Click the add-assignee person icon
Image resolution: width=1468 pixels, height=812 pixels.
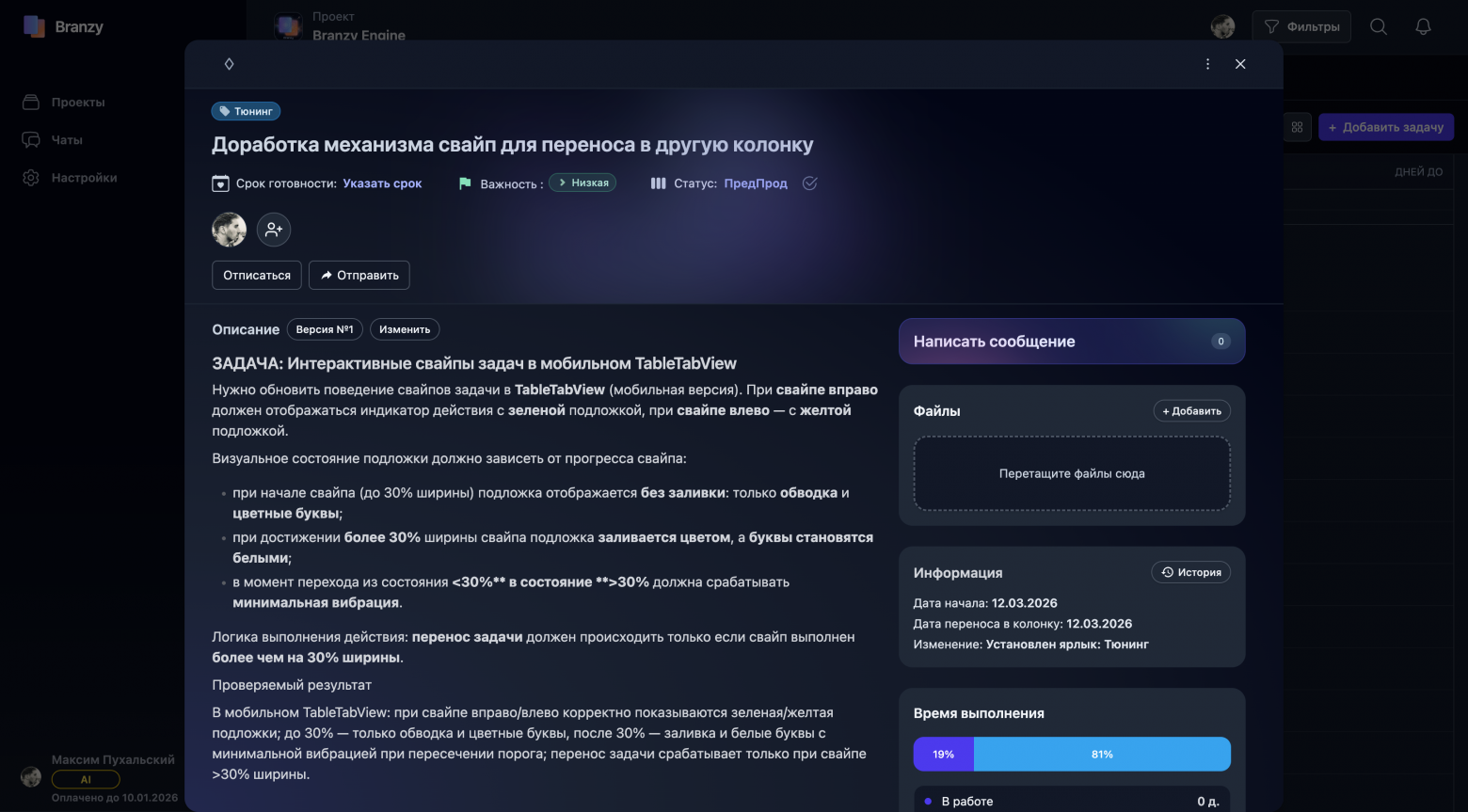pyautogui.click(x=273, y=229)
